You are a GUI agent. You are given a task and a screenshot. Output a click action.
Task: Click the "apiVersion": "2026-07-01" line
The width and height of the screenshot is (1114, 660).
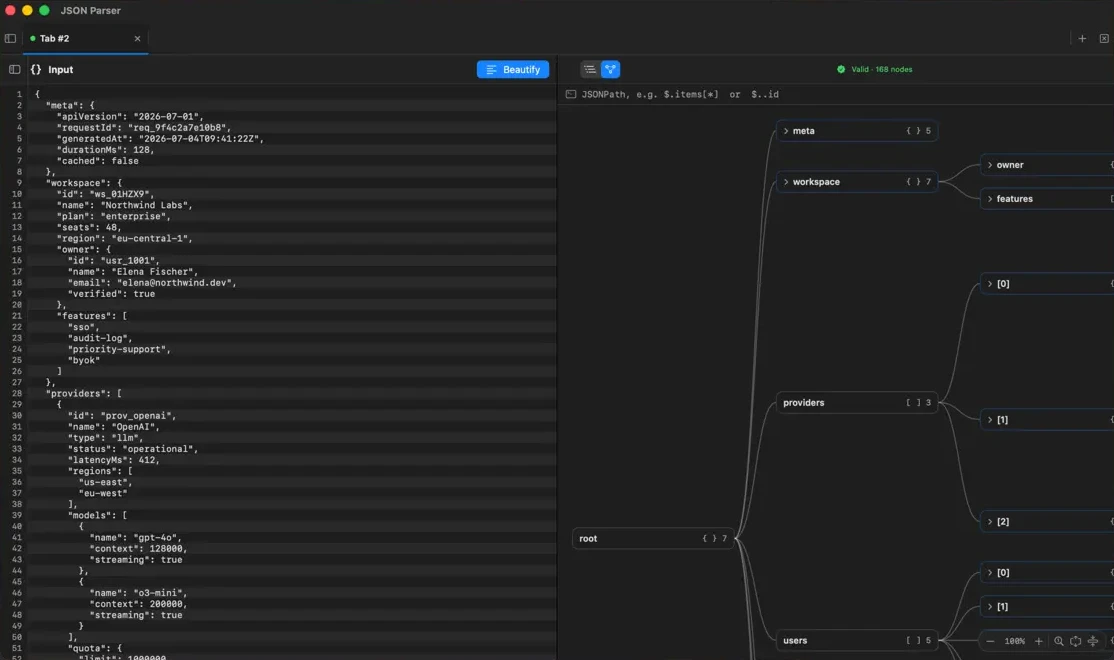coord(130,117)
